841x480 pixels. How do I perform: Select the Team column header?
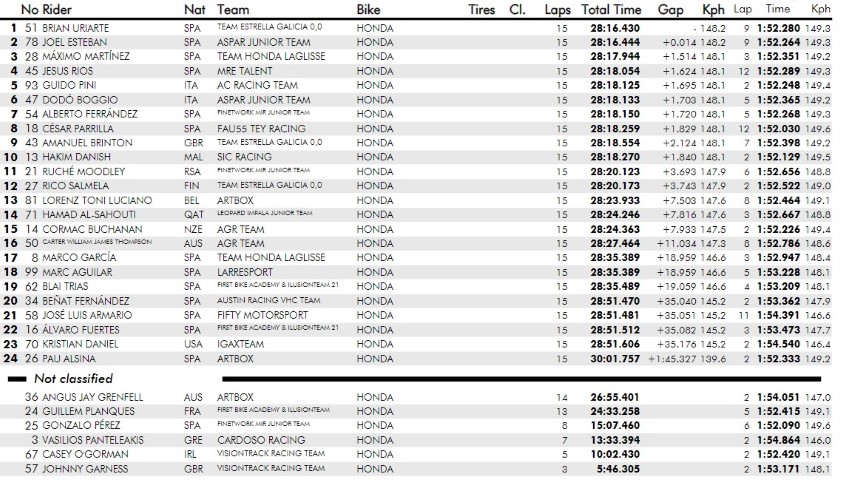[x=232, y=9]
